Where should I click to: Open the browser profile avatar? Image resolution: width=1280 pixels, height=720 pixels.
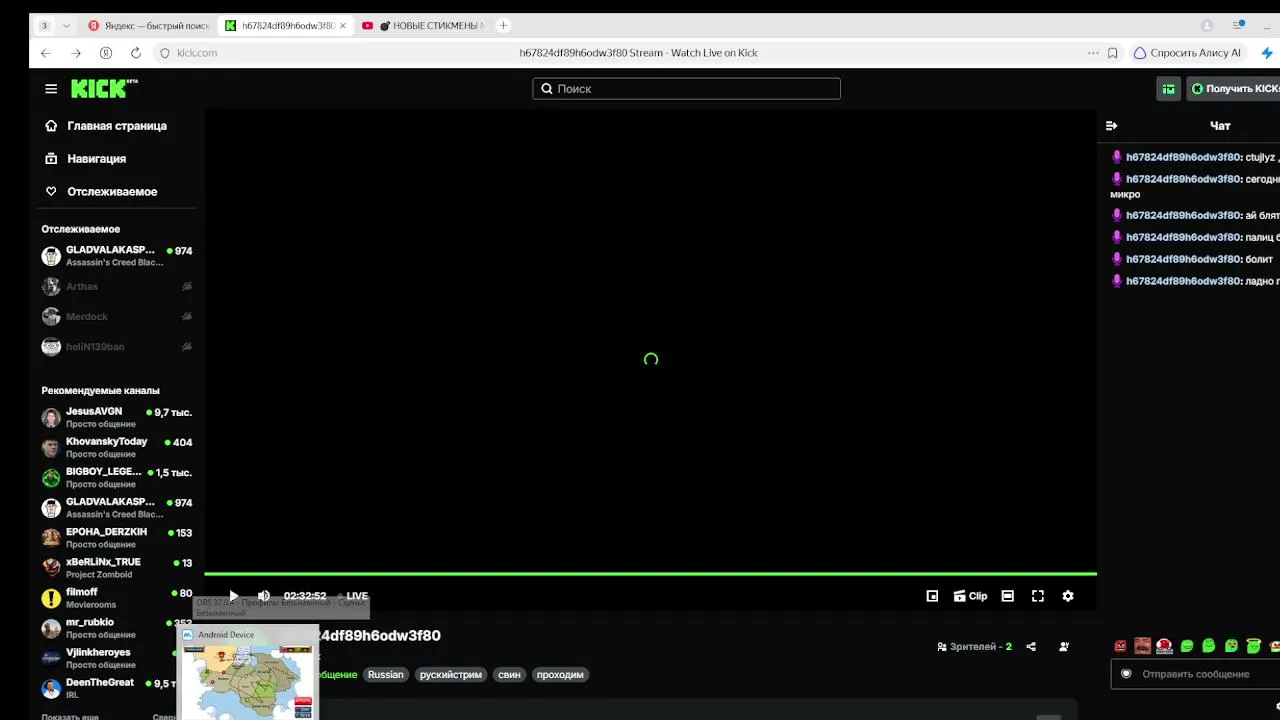[x=1207, y=26]
